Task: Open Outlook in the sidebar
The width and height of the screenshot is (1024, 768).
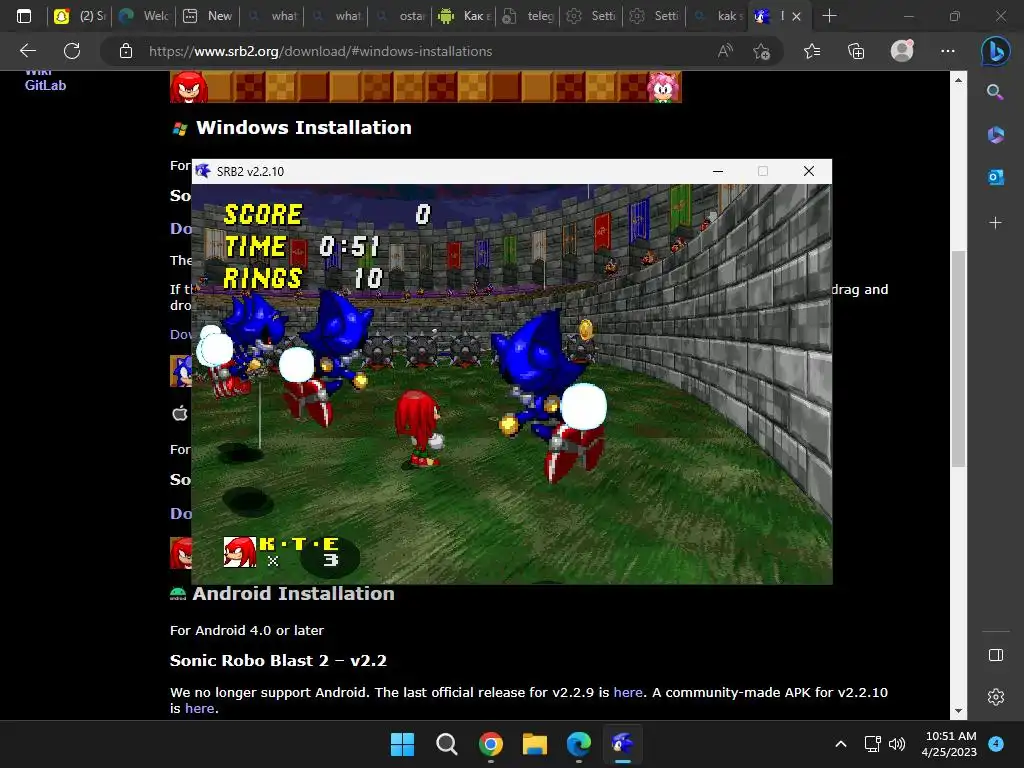Action: [995, 177]
